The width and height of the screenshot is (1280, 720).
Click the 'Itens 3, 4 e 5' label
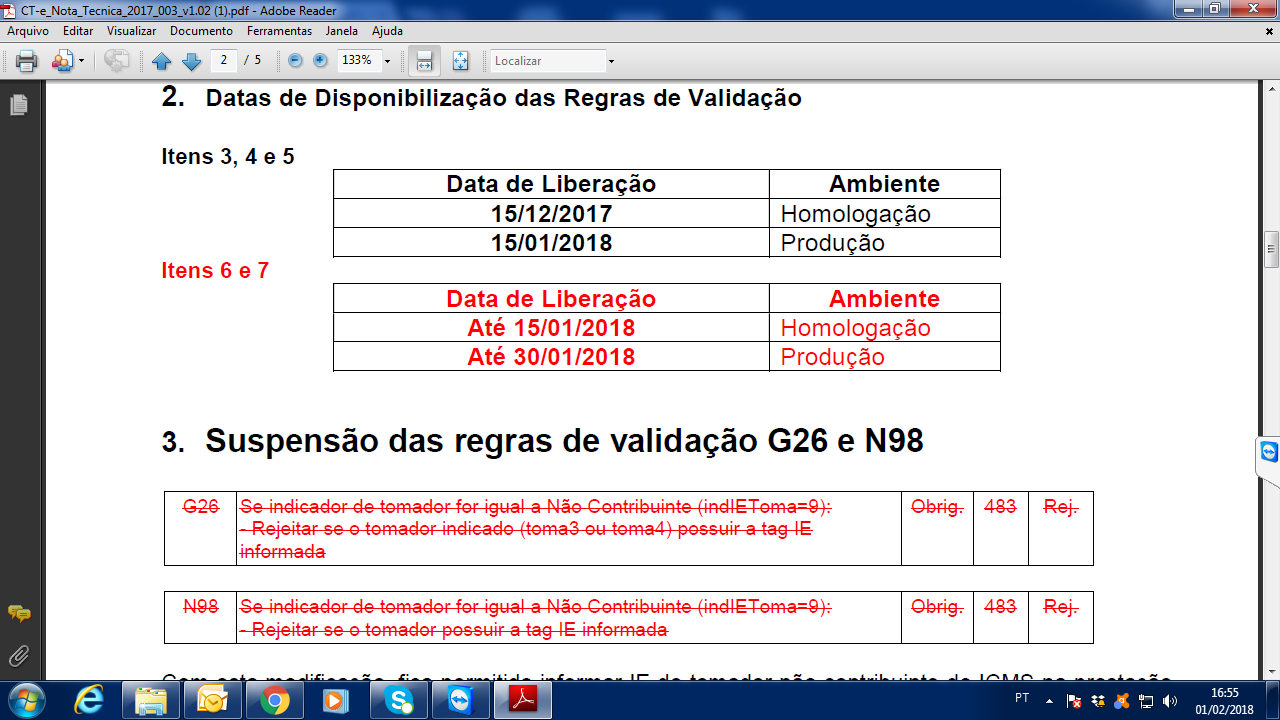click(228, 157)
